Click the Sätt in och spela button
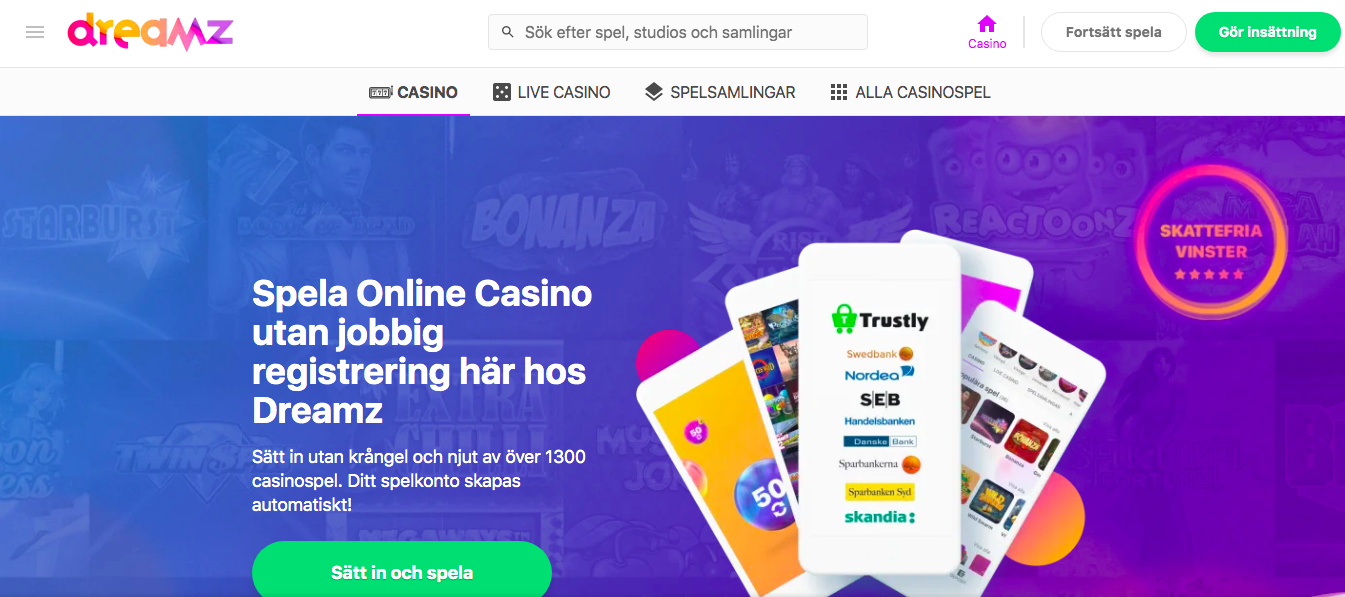Viewport: 1345px width, 597px height. pyautogui.click(x=402, y=573)
